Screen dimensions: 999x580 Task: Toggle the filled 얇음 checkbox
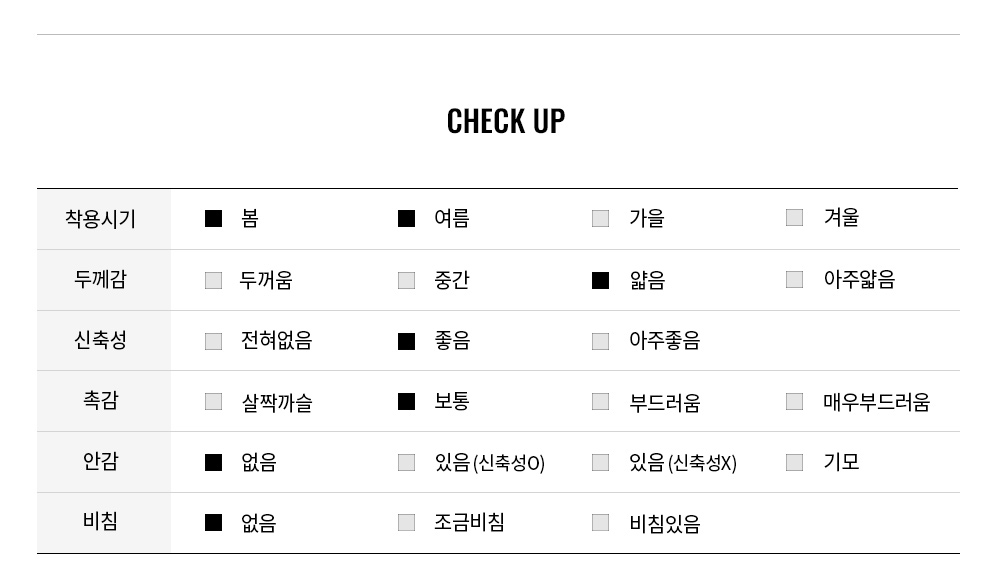600,280
